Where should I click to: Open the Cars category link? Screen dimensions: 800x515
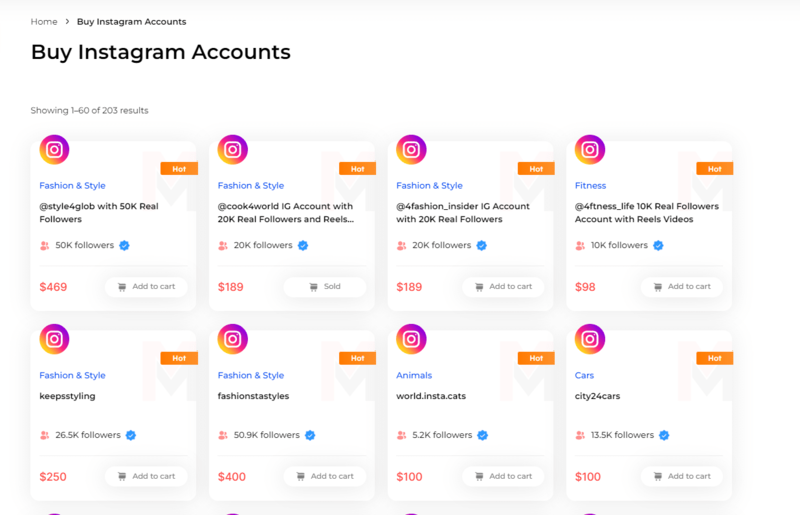584,375
